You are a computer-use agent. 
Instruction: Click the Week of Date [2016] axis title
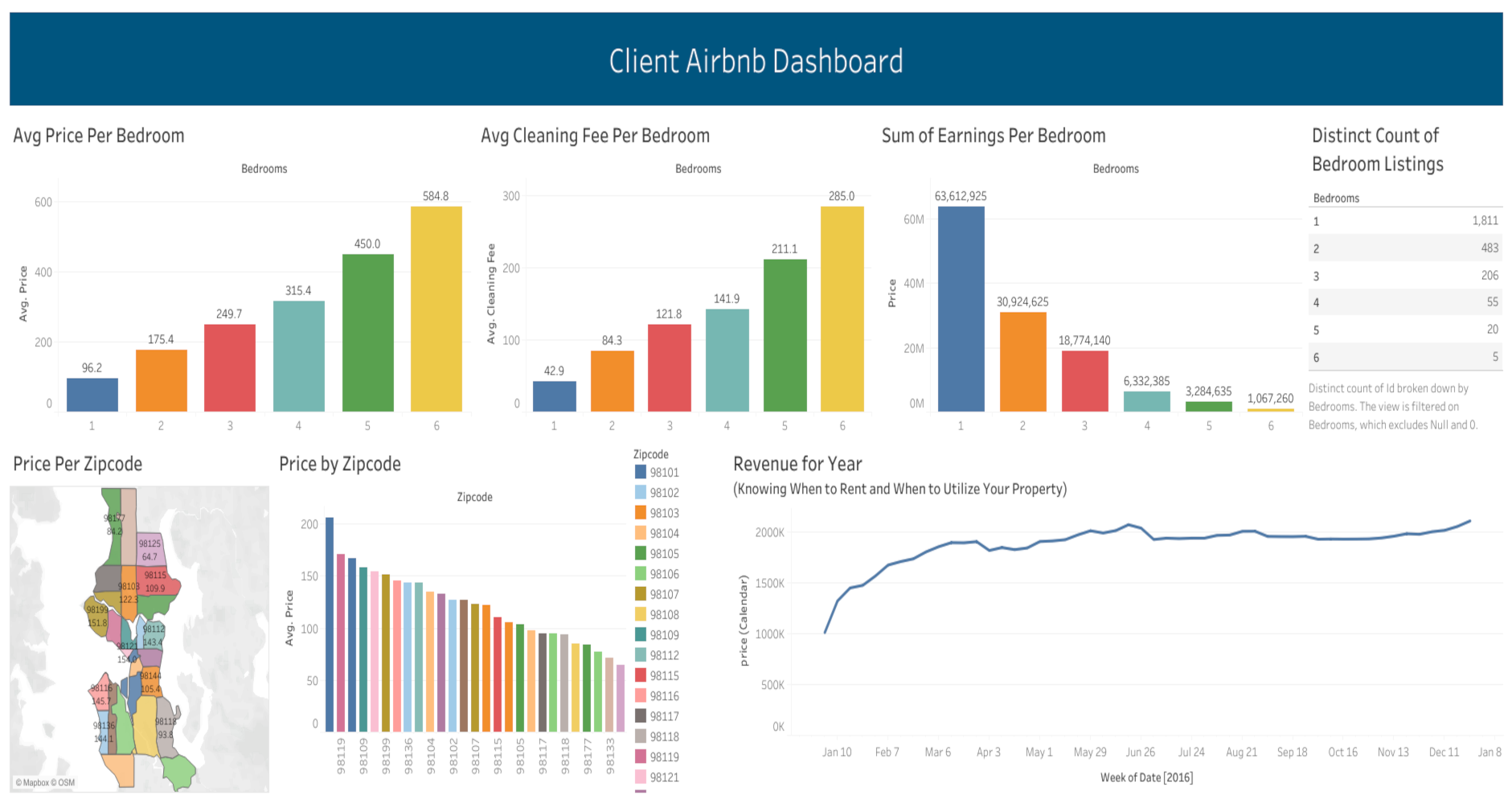(1146, 777)
